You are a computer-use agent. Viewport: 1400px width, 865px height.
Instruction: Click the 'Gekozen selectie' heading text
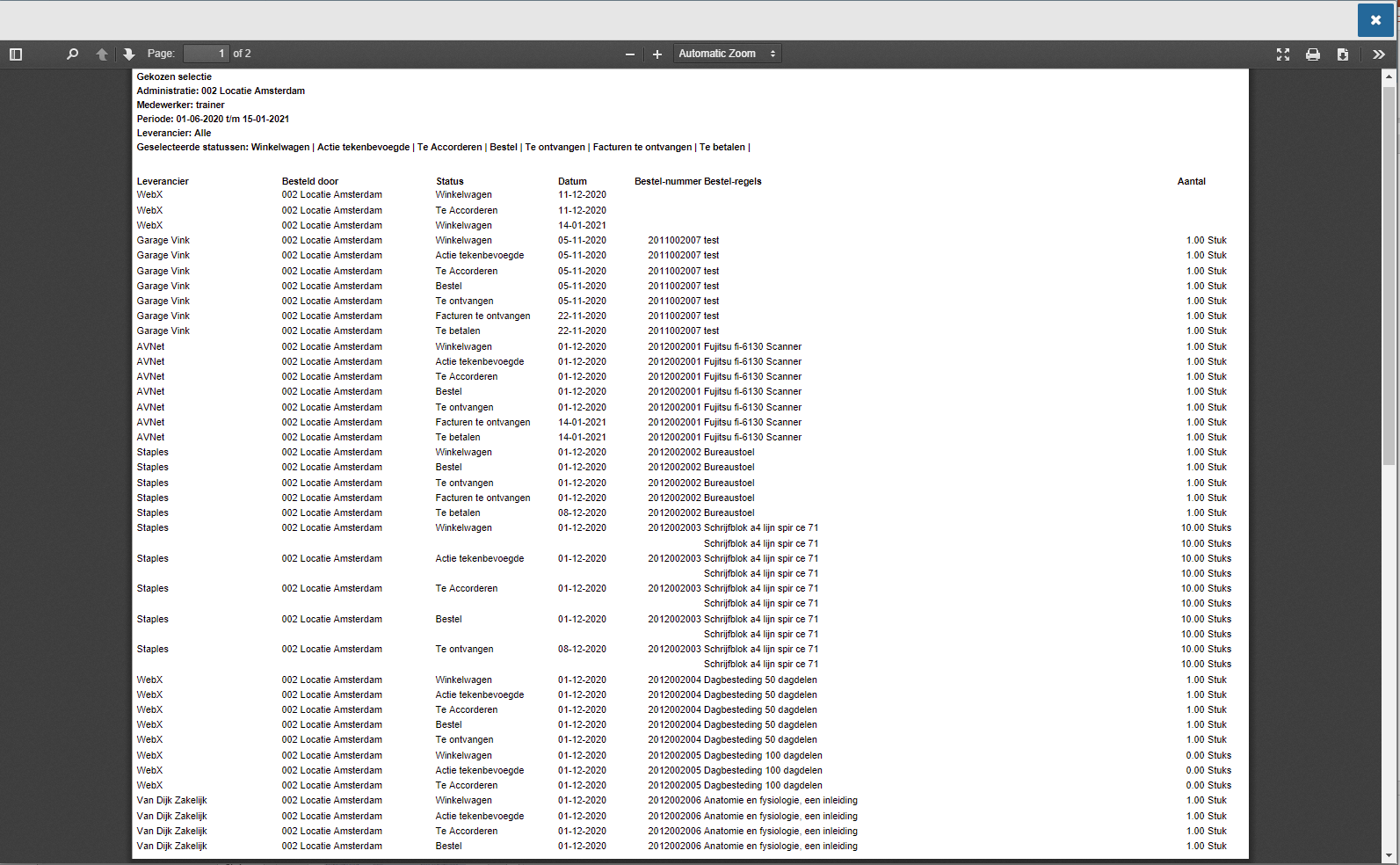tap(174, 76)
